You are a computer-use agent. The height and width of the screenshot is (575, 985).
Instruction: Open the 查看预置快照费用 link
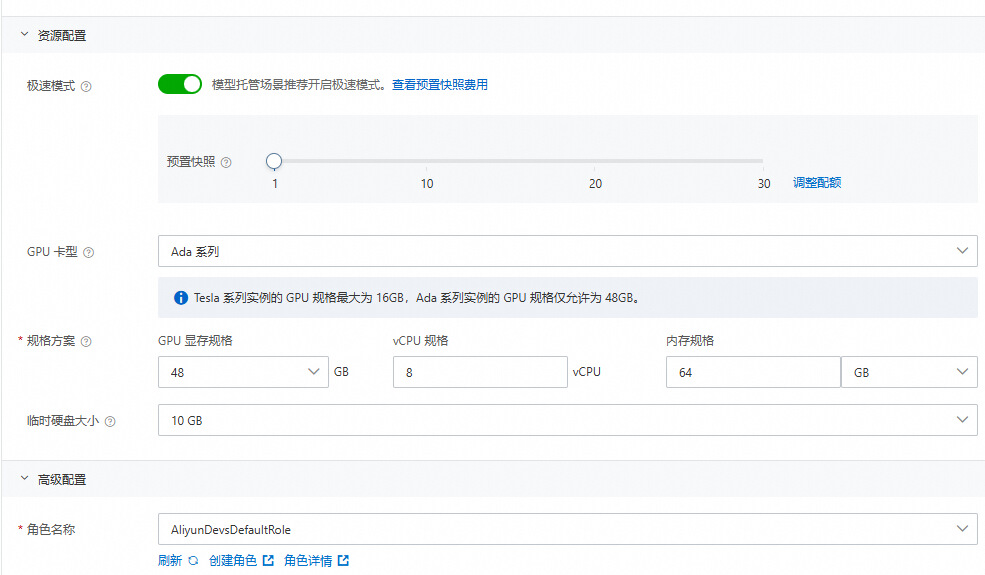(439, 85)
